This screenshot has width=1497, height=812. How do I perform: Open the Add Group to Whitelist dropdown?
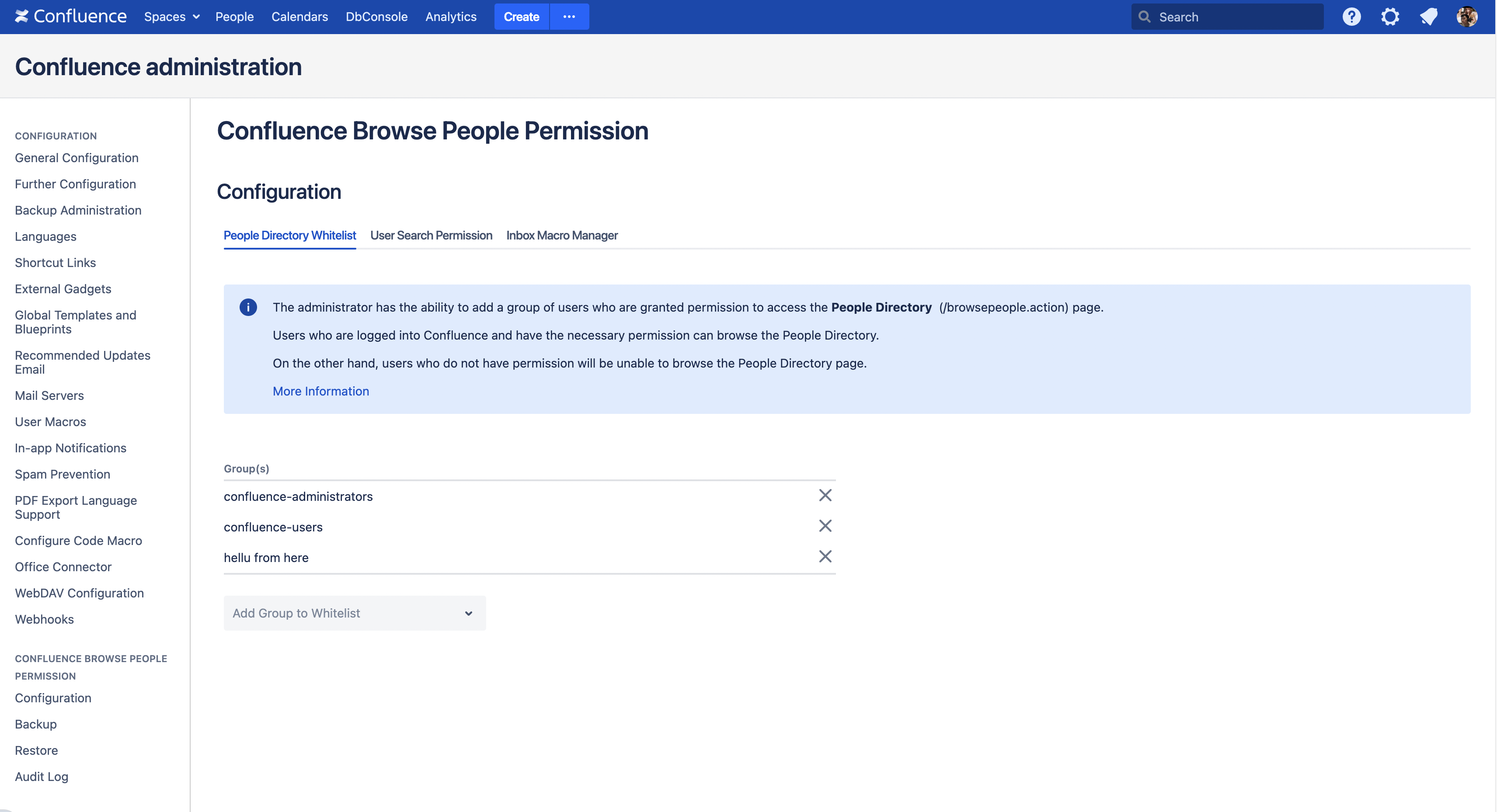(355, 613)
